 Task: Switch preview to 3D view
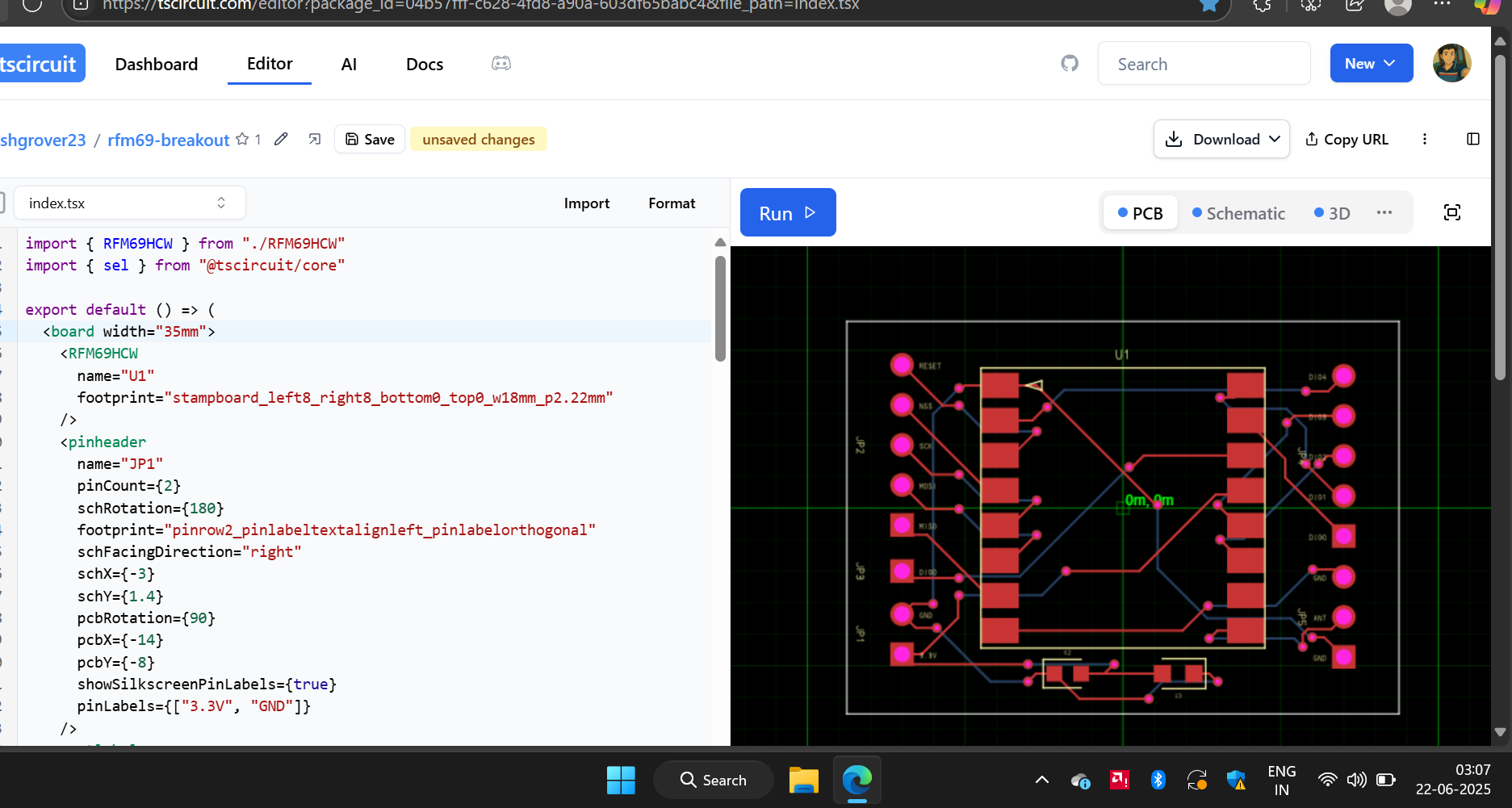1332,213
